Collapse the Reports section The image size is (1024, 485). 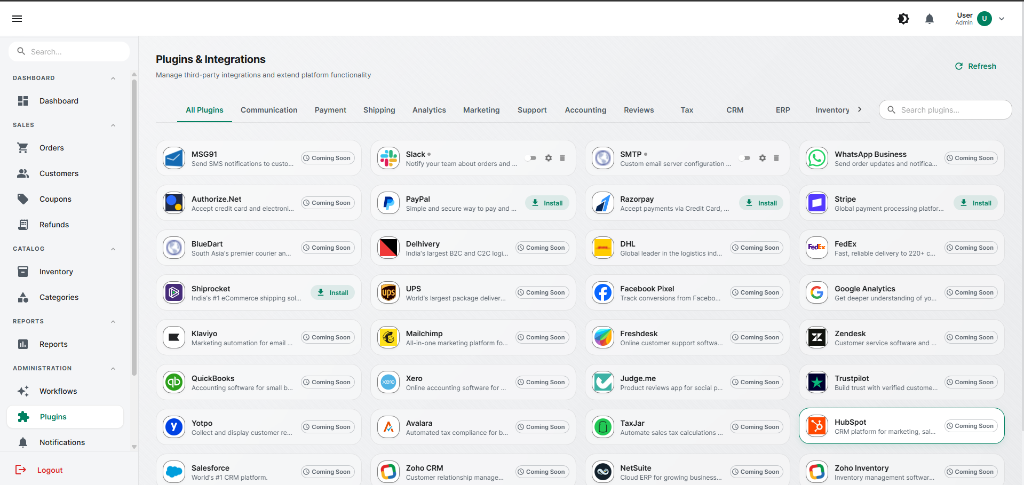pyautogui.click(x=113, y=321)
